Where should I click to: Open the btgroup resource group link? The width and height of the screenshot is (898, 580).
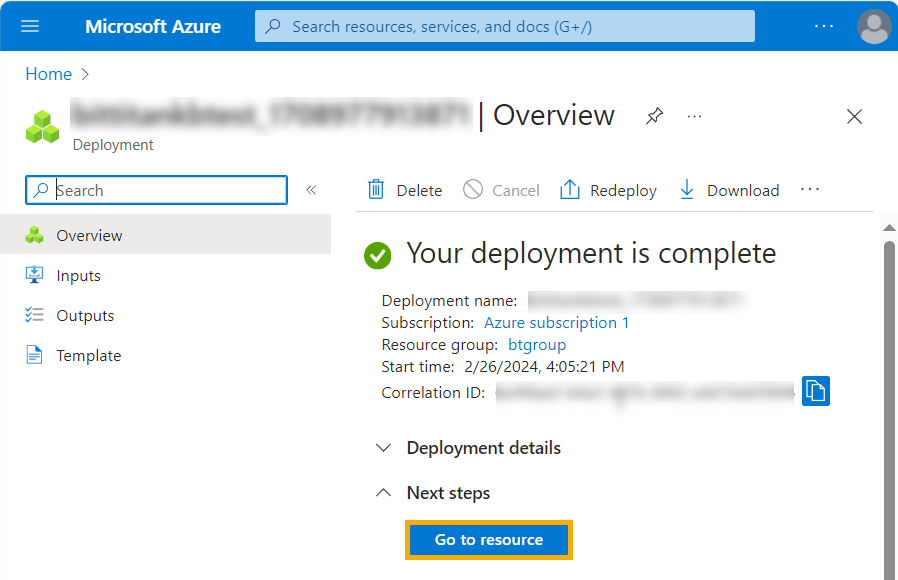click(x=537, y=345)
